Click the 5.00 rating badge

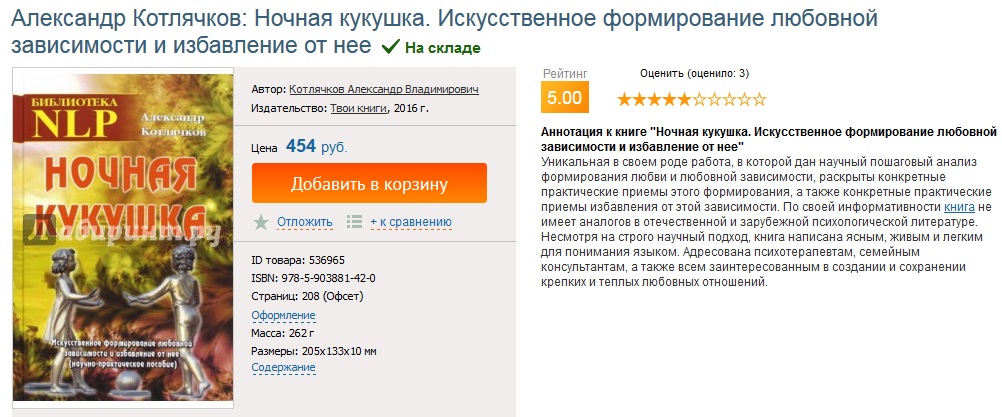[564, 98]
